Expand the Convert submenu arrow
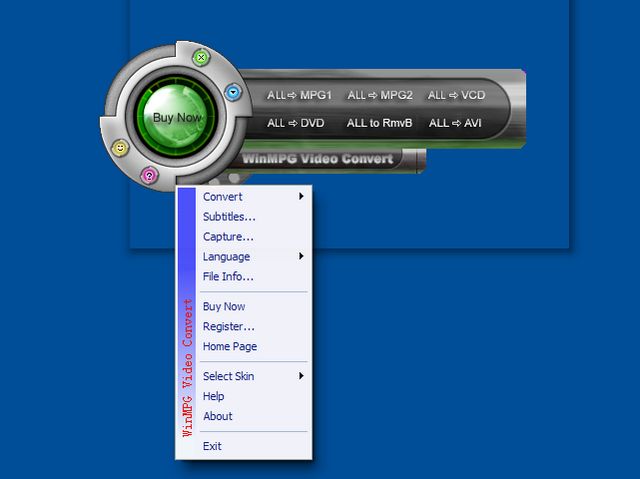640x479 pixels. click(301, 196)
